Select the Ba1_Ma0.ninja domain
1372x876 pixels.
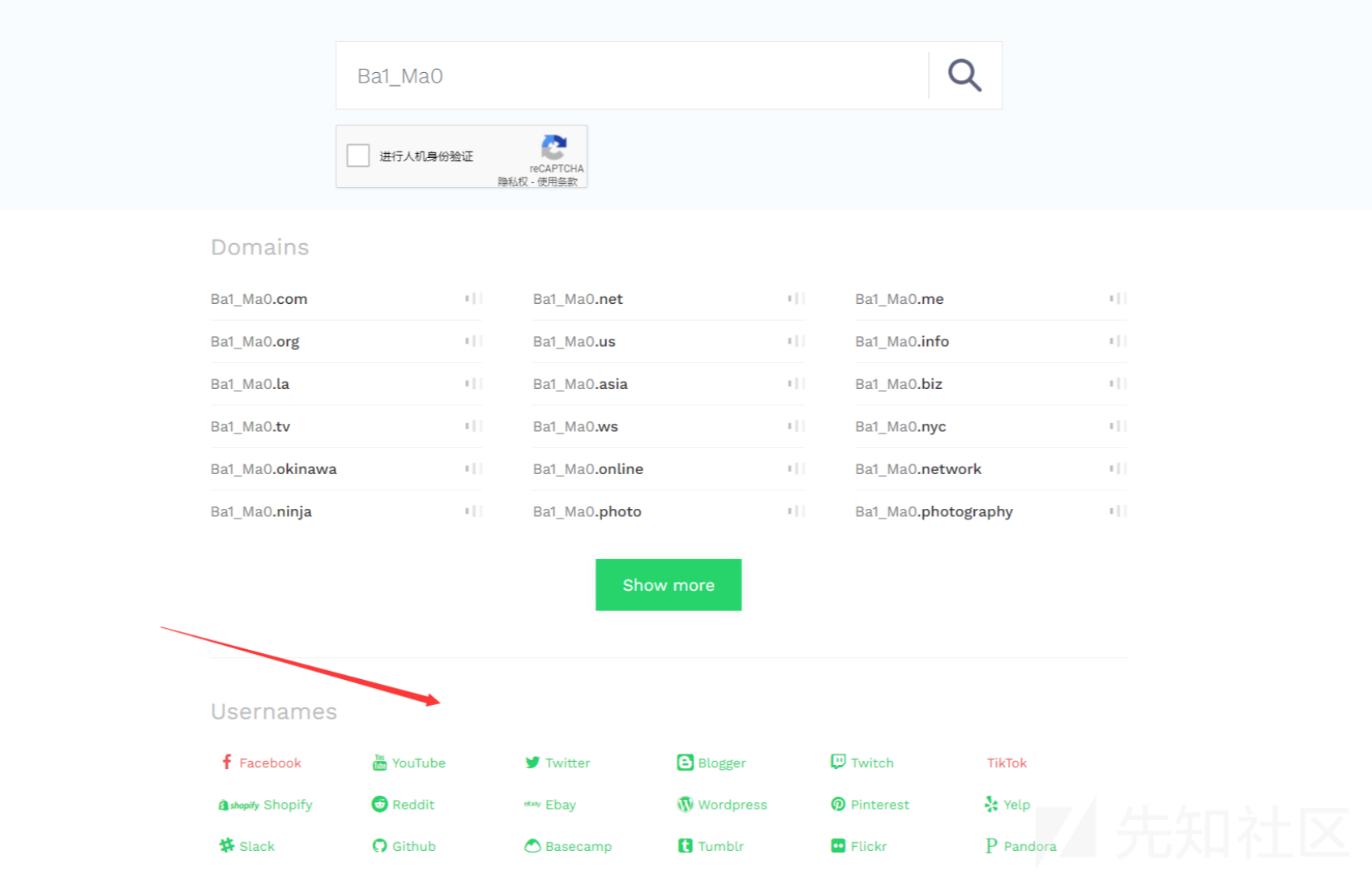click(261, 512)
